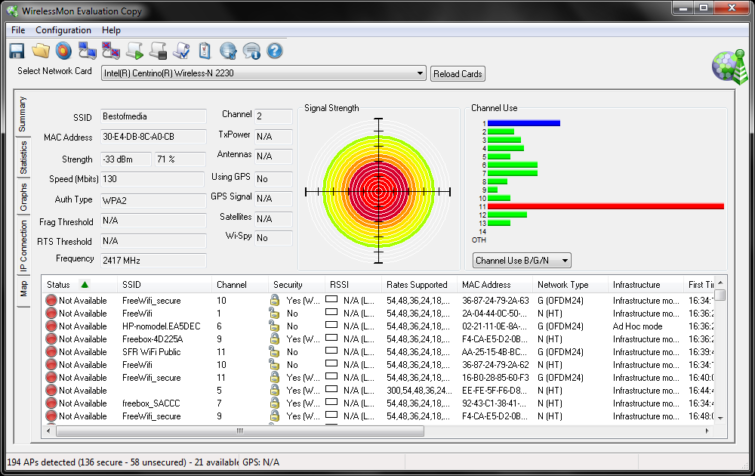This screenshot has height=476, width=755.
Task: Sort list by Channel column header
Action: [x=239, y=284]
